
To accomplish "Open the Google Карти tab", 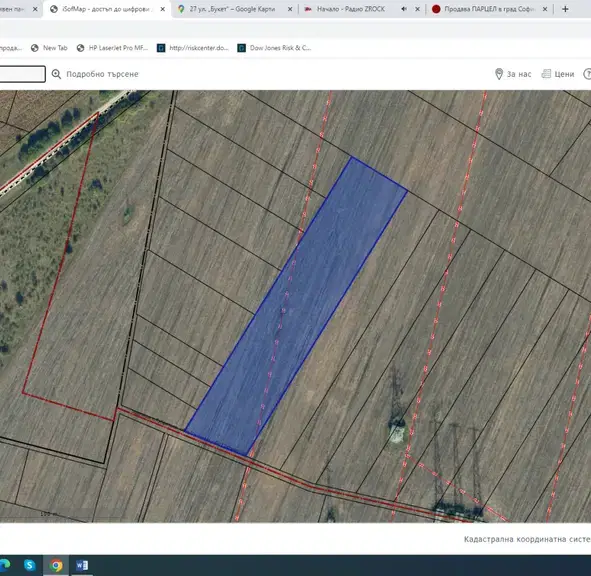I will (232, 9).
